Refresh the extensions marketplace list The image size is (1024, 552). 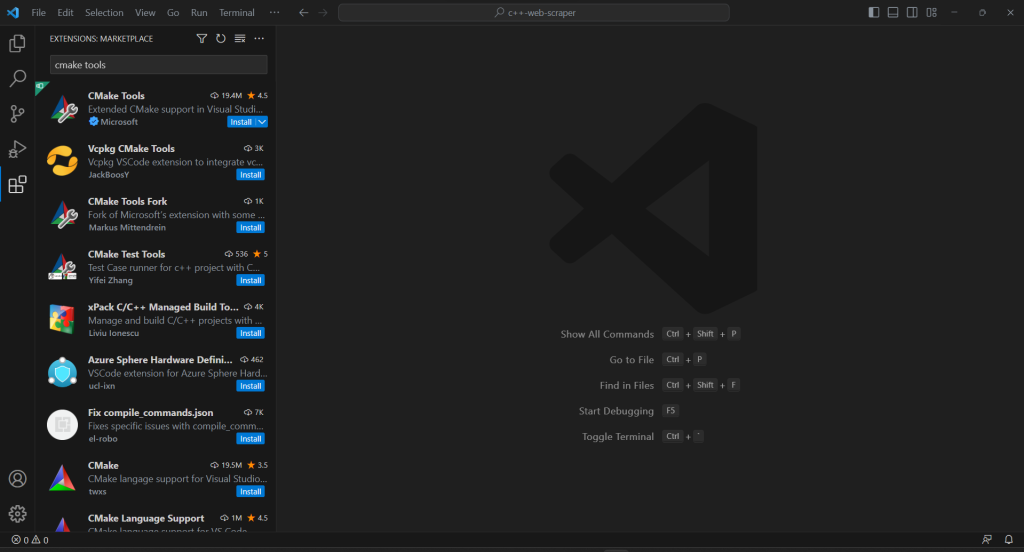(221, 39)
